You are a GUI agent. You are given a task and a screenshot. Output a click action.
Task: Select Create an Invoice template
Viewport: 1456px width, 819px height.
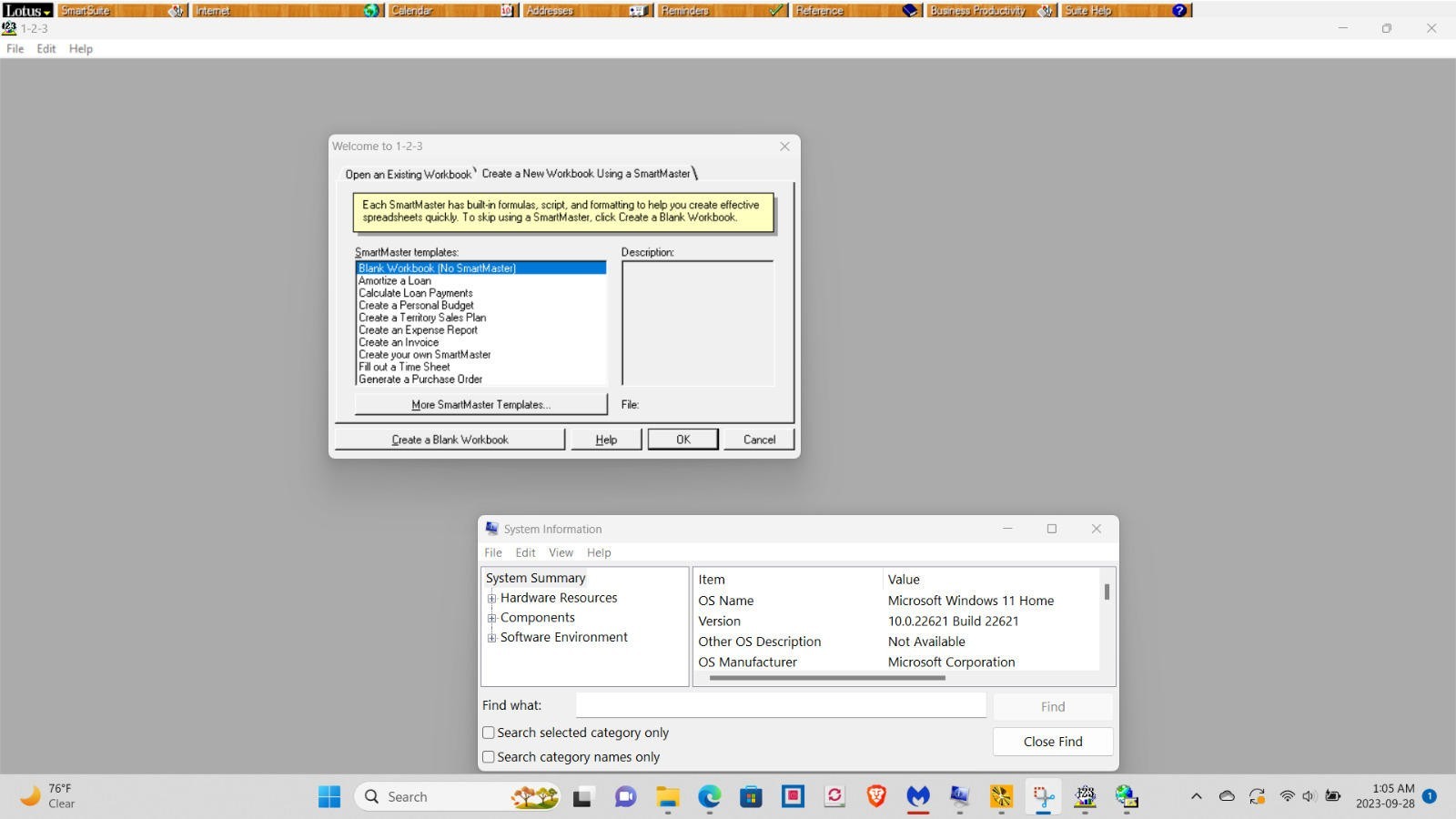coord(399,342)
